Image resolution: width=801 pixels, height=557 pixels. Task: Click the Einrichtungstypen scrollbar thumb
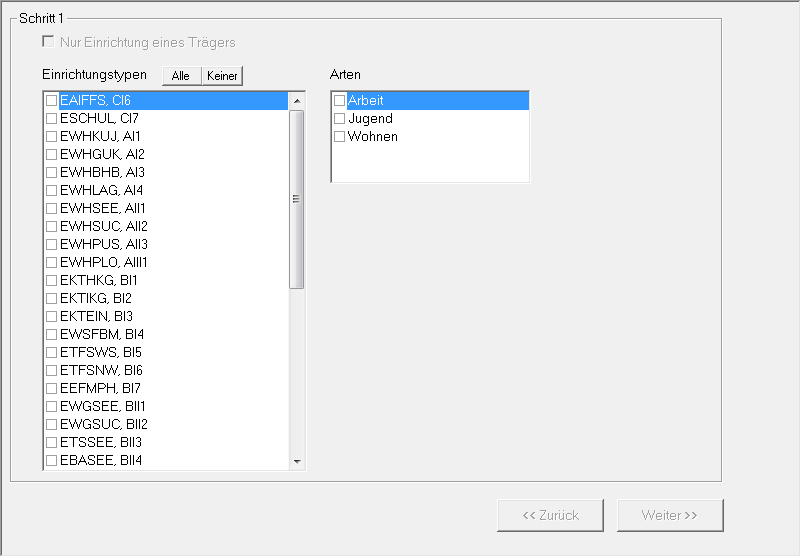click(x=296, y=198)
